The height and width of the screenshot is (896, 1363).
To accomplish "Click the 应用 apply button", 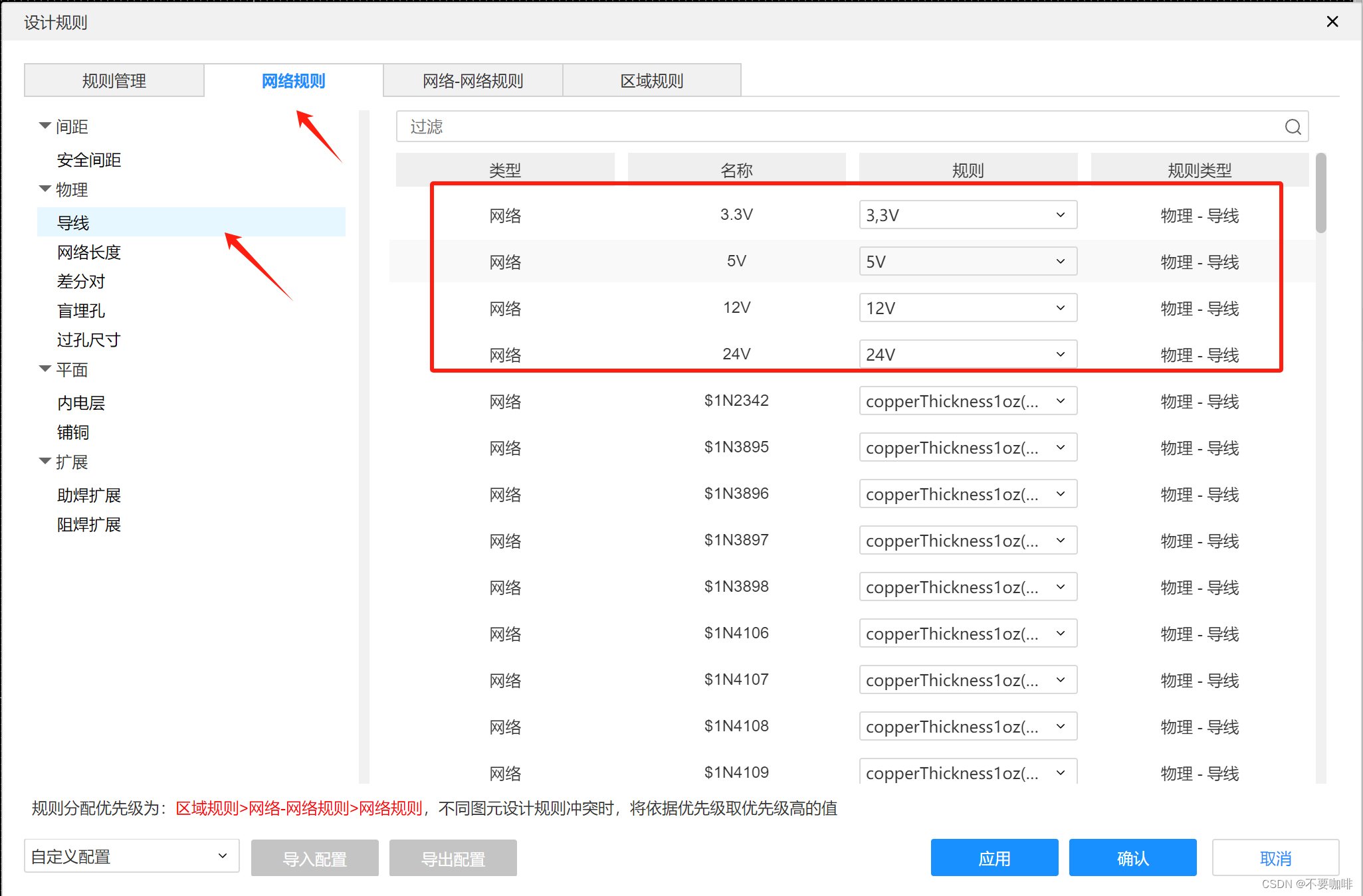I will pyautogui.click(x=994, y=858).
